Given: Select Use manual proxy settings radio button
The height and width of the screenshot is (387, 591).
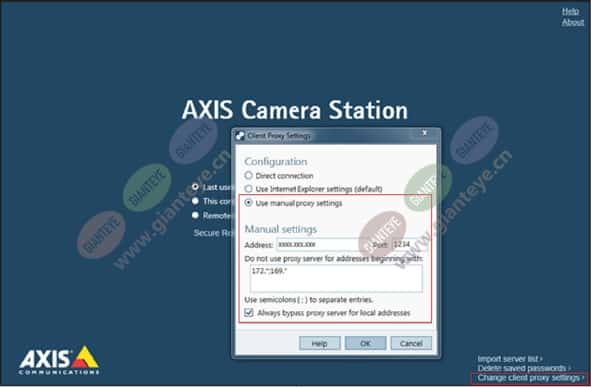Looking at the screenshot, I should click(248, 203).
